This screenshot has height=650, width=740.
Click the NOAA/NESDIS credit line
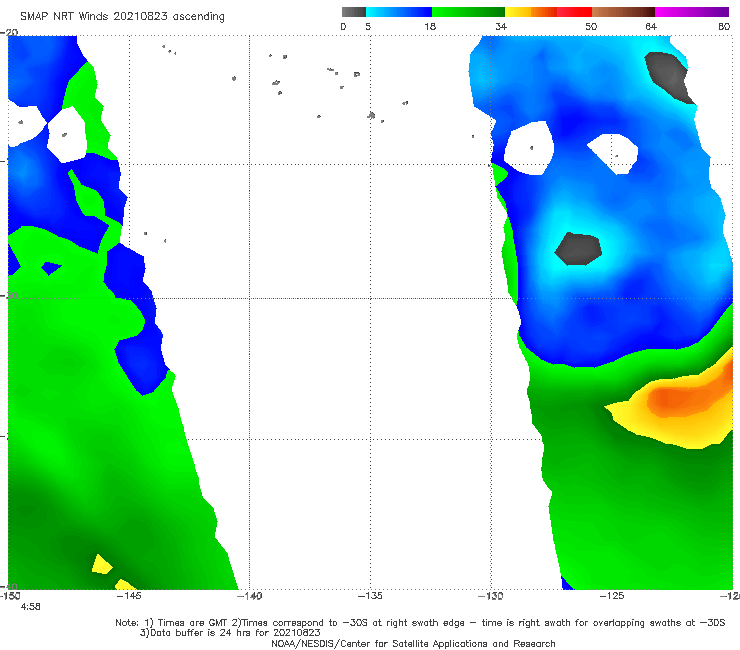click(413, 643)
